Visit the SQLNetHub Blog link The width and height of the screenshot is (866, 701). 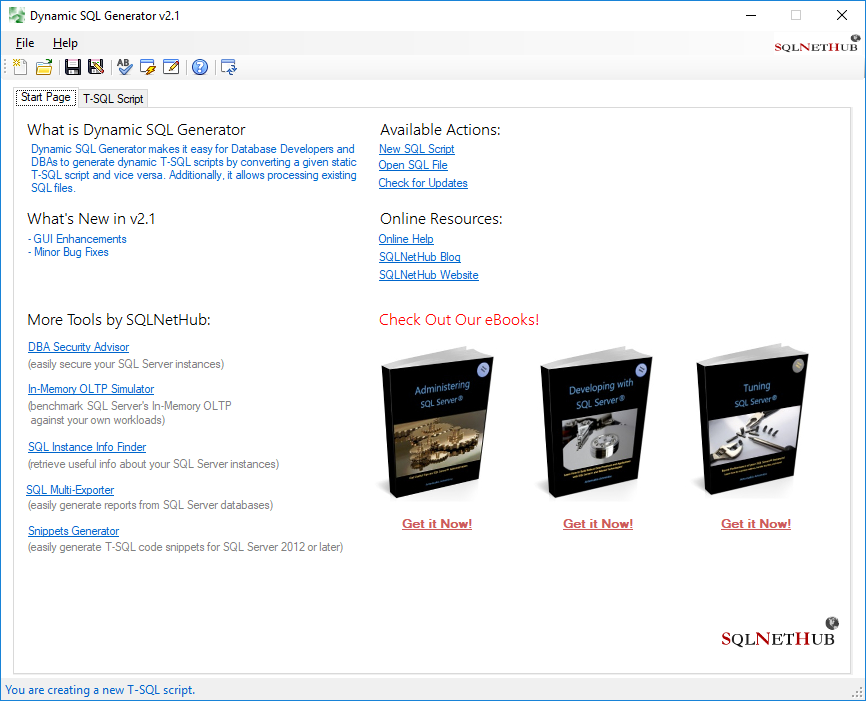[x=420, y=257]
